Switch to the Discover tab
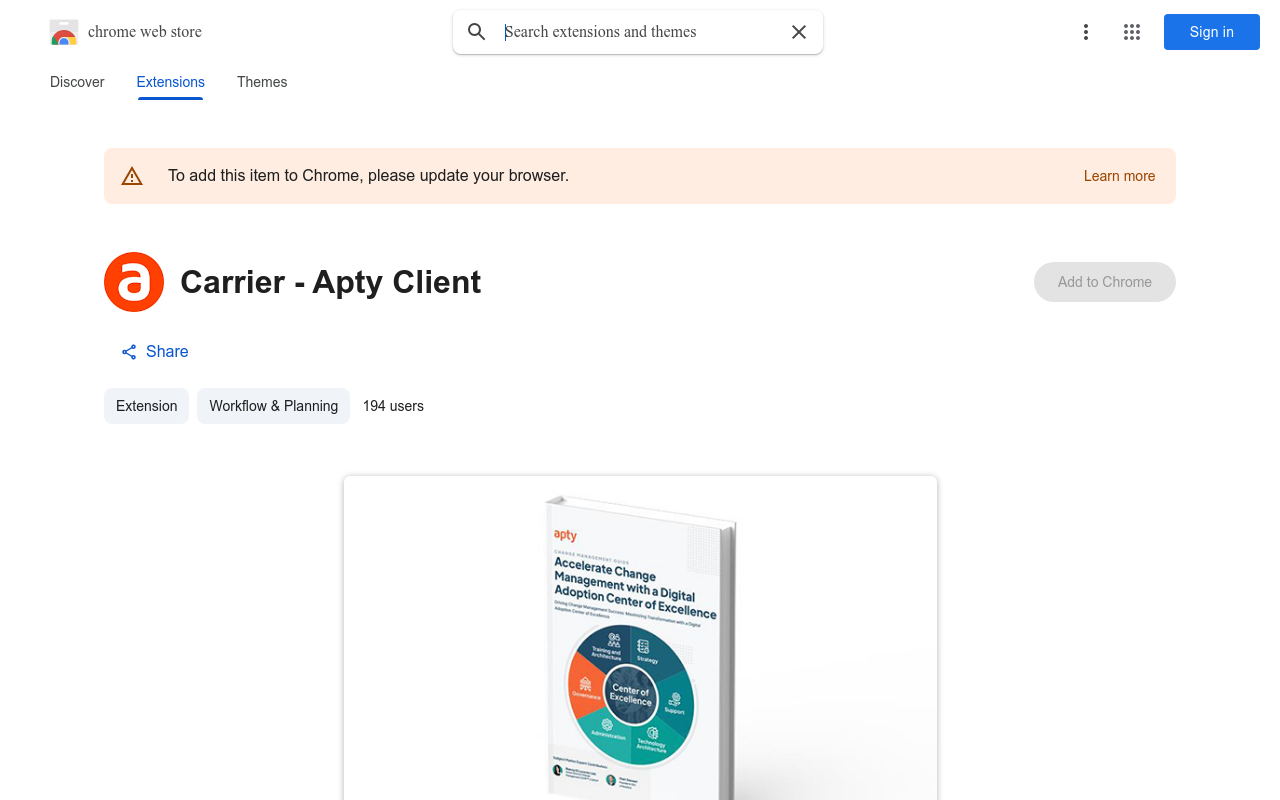1280x800 pixels. (77, 82)
